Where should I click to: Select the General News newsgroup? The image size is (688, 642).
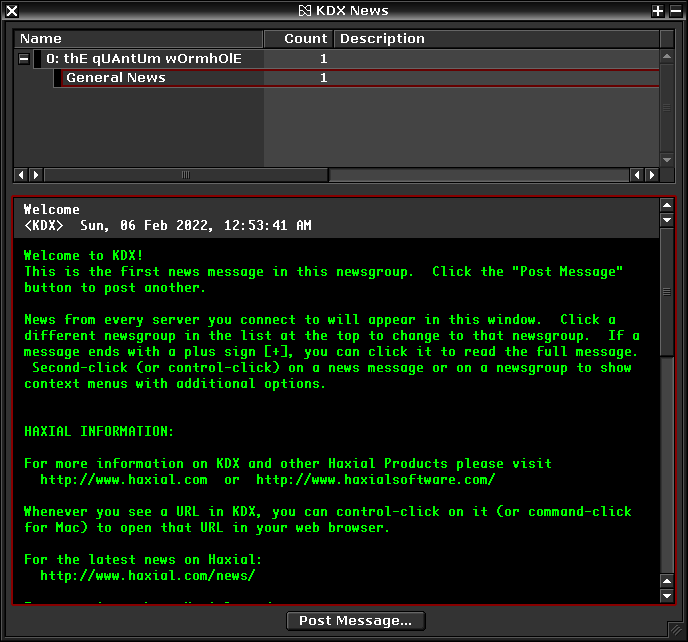356,78
